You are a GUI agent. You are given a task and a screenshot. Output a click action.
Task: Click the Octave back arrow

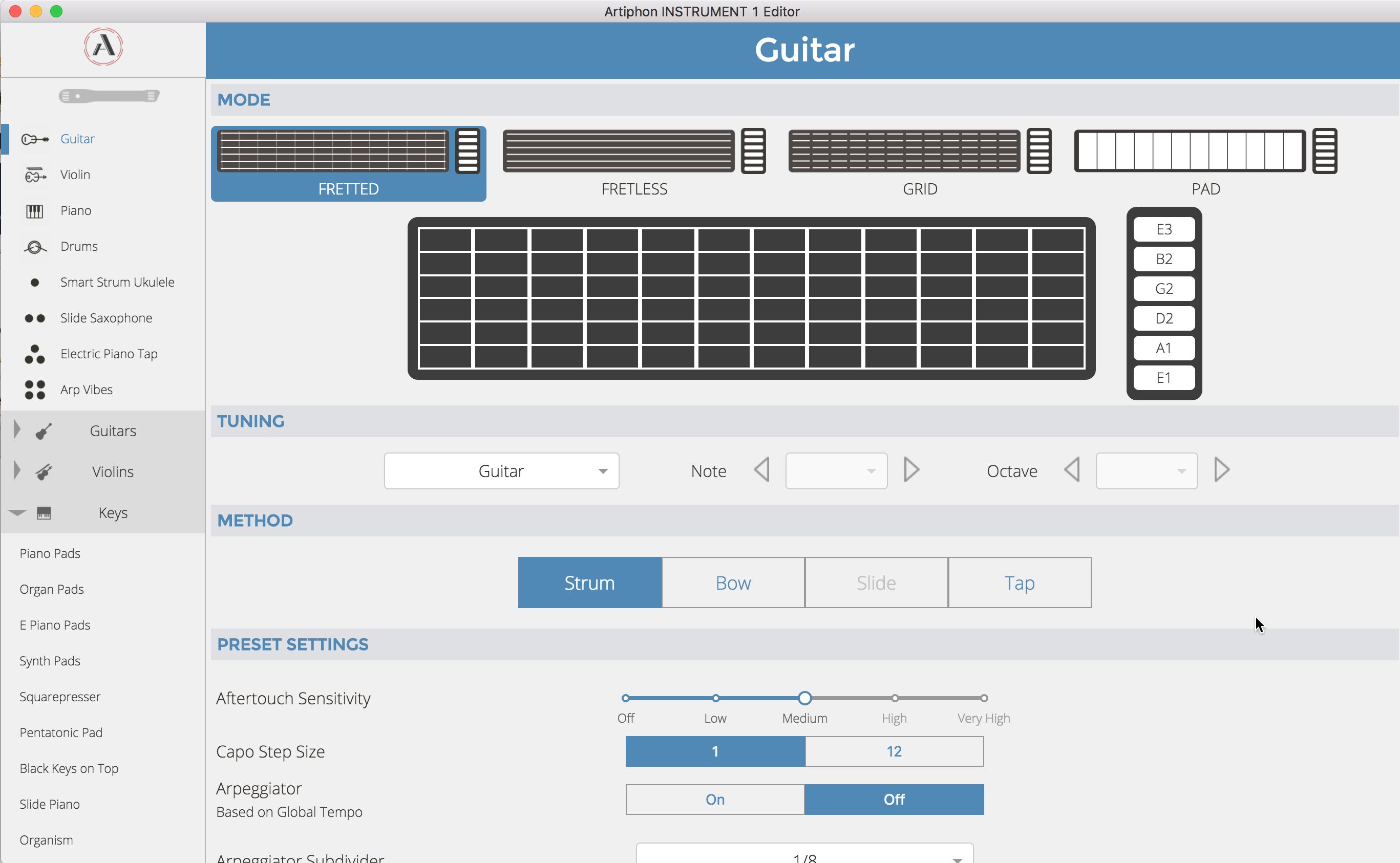[x=1074, y=470]
